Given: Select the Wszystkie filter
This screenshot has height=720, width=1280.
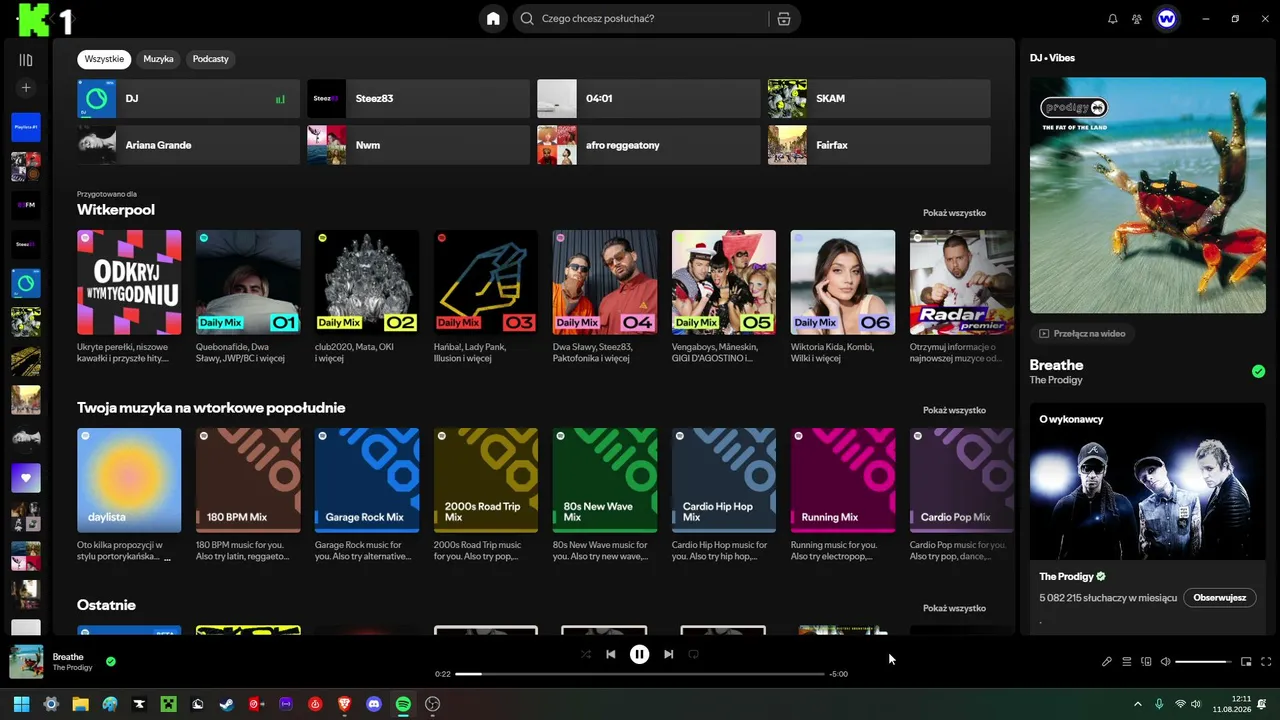Looking at the screenshot, I should point(104,59).
